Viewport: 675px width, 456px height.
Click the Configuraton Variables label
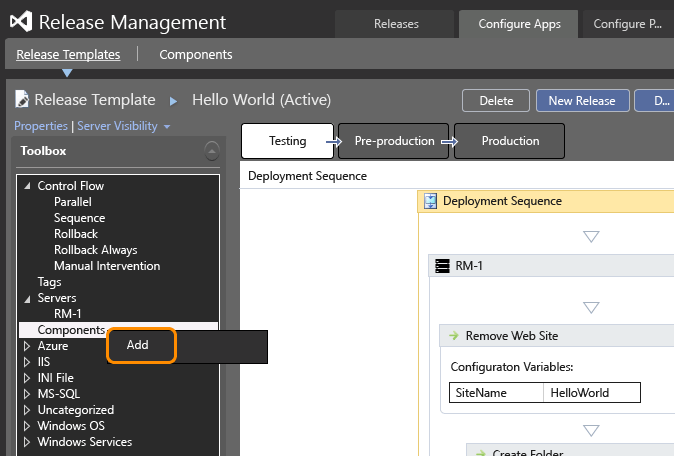click(512, 367)
